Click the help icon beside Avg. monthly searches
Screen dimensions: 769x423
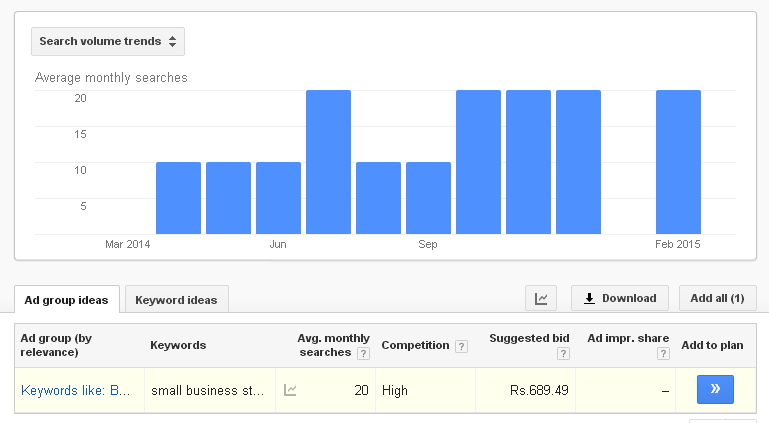[x=363, y=353]
